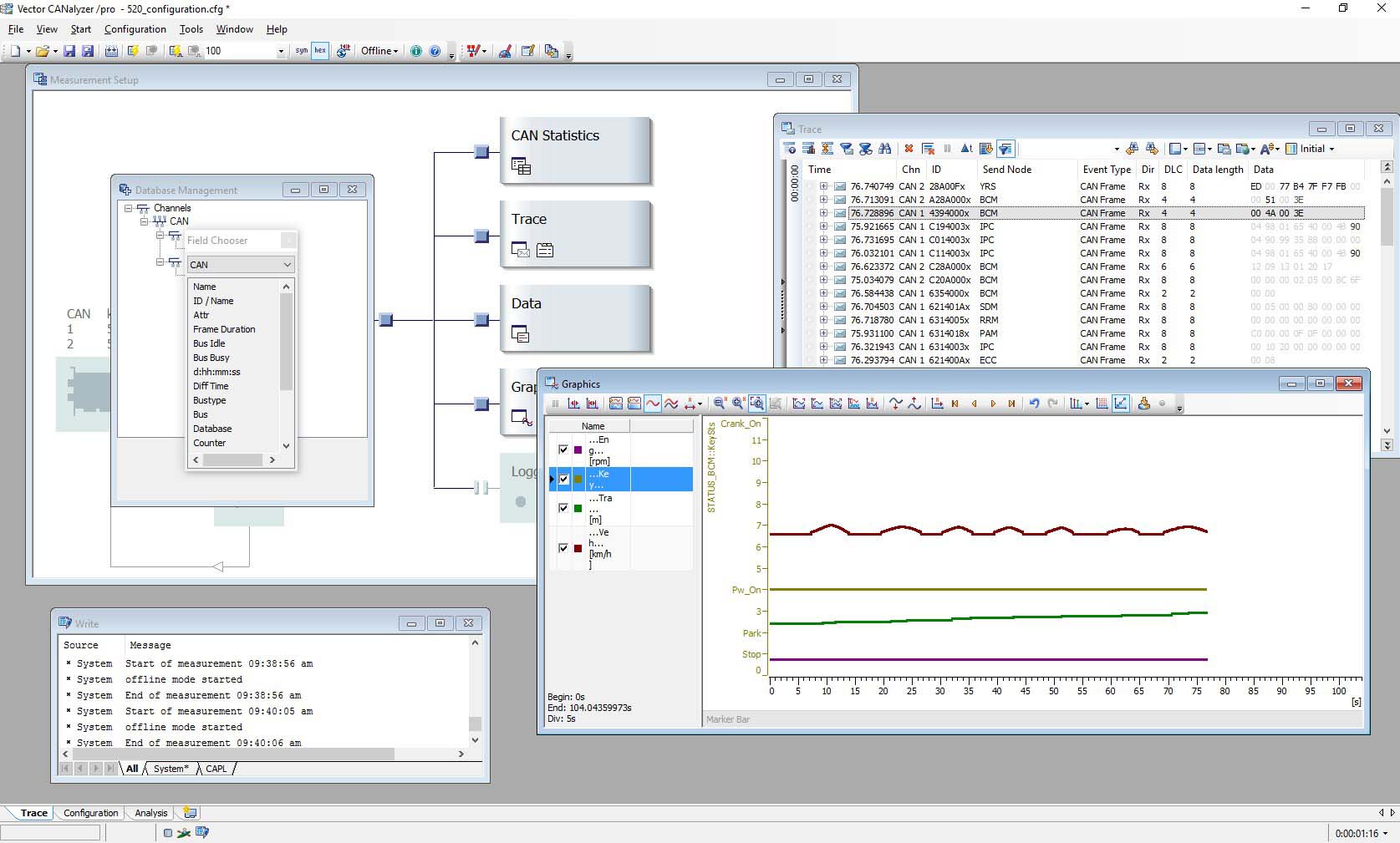Click the blue Help question mark icon
This screenshot has width=1400, height=843.
pyautogui.click(x=435, y=51)
